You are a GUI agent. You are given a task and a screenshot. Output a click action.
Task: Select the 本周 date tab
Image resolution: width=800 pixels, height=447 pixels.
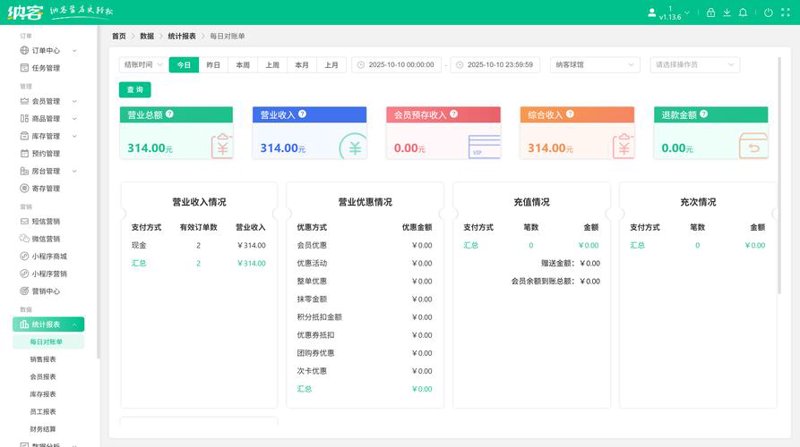[243, 65]
